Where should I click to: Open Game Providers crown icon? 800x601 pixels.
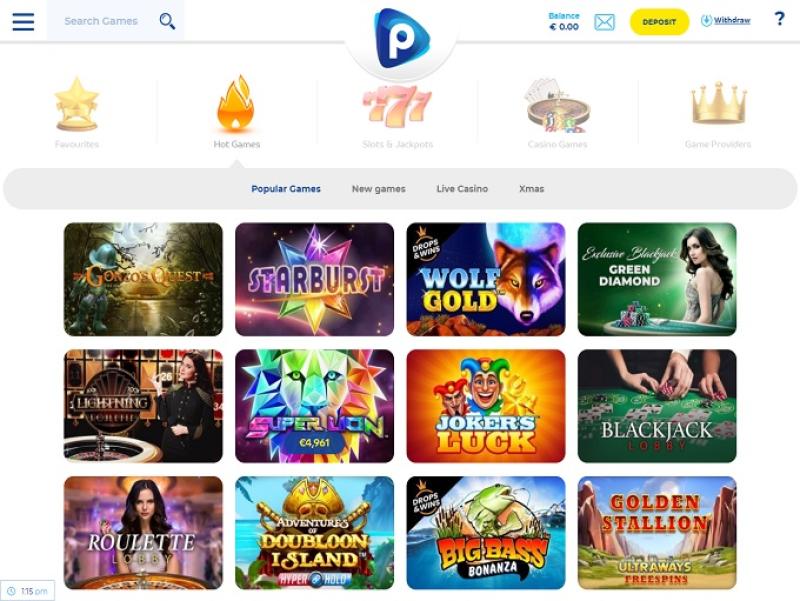718,104
